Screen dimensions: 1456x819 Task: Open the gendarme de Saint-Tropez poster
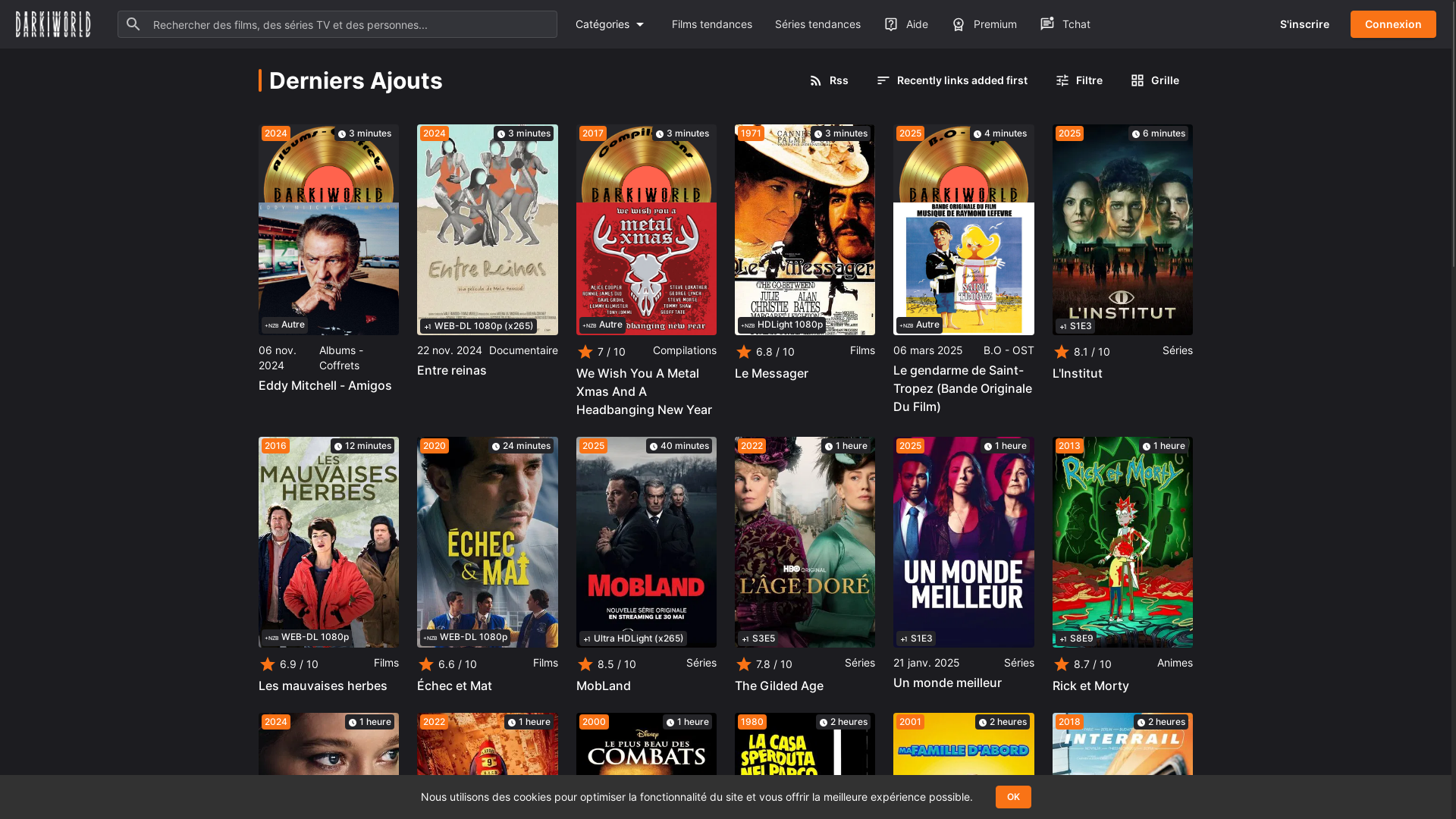click(x=964, y=230)
